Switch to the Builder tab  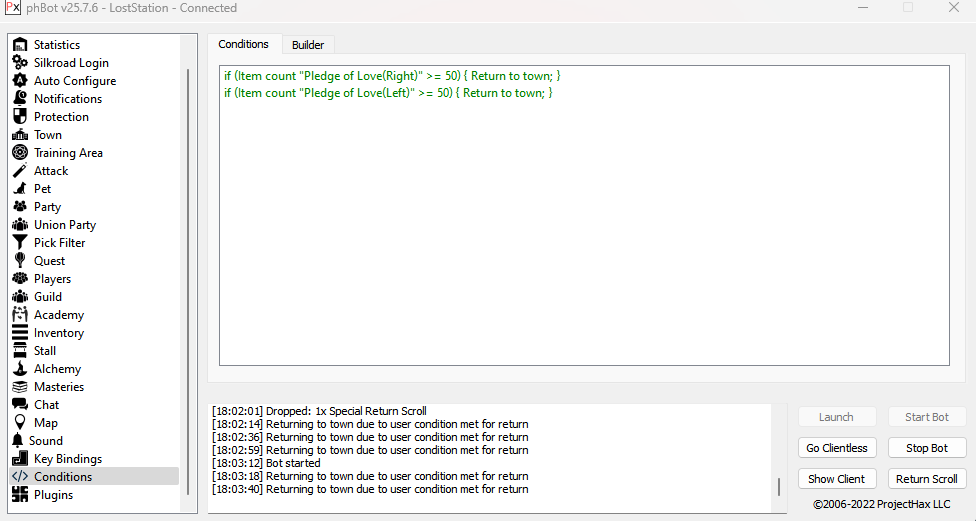pyautogui.click(x=307, y=45)
